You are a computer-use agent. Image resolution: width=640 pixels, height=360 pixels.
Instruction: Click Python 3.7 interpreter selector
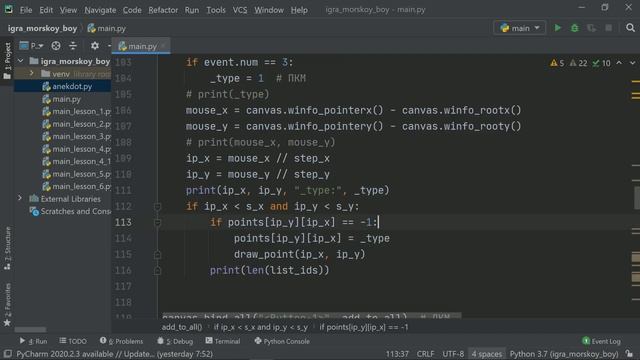tap(564, 354)
